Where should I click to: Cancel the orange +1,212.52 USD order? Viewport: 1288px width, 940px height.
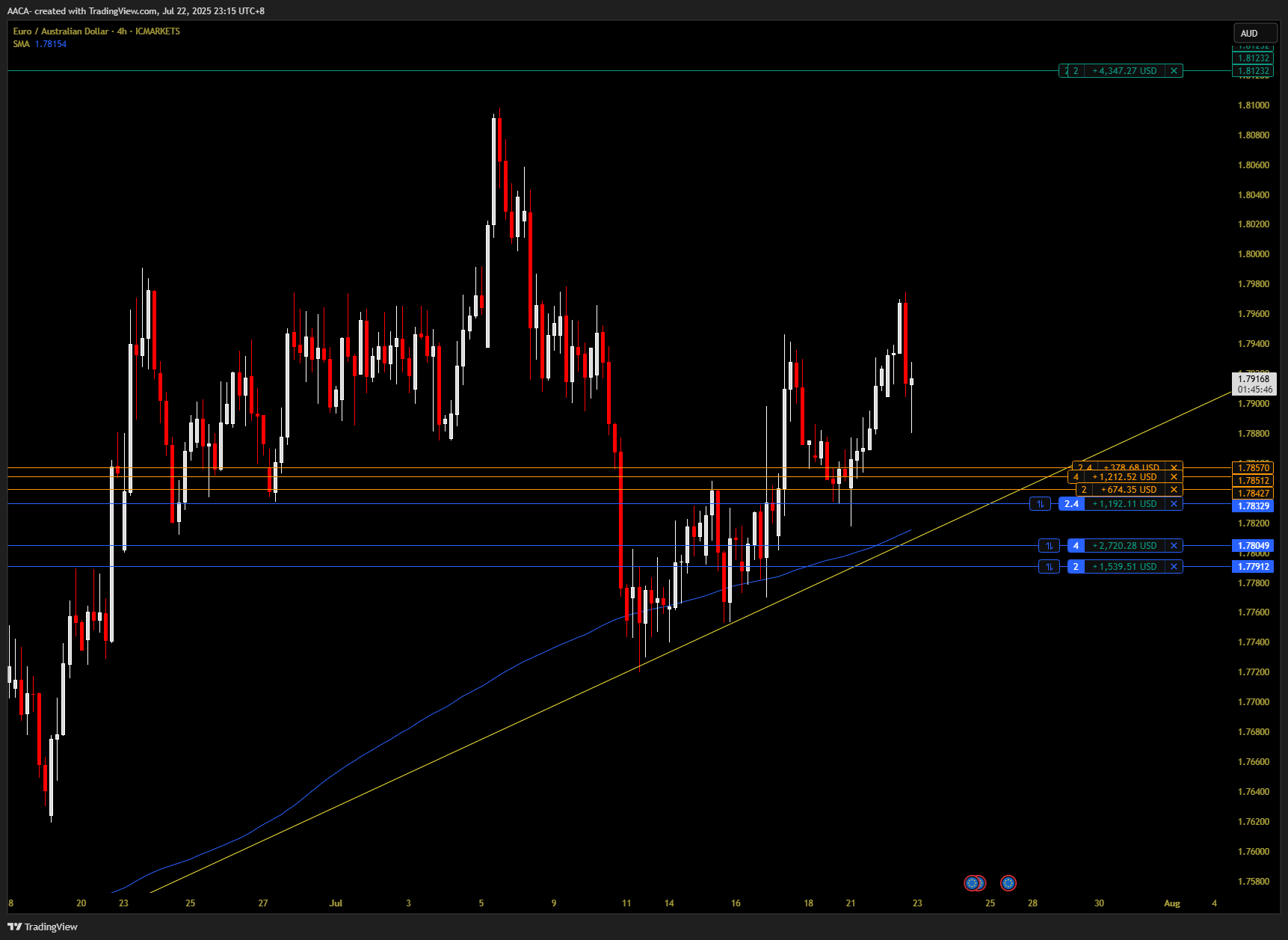point(1174,477)
